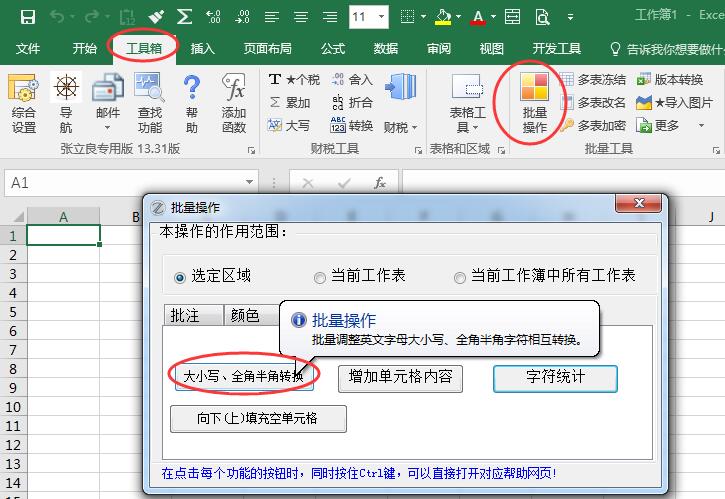Screen dimensions: 725x499
Task: Open the font size dropdown showing 11
Action: point(385,16)
